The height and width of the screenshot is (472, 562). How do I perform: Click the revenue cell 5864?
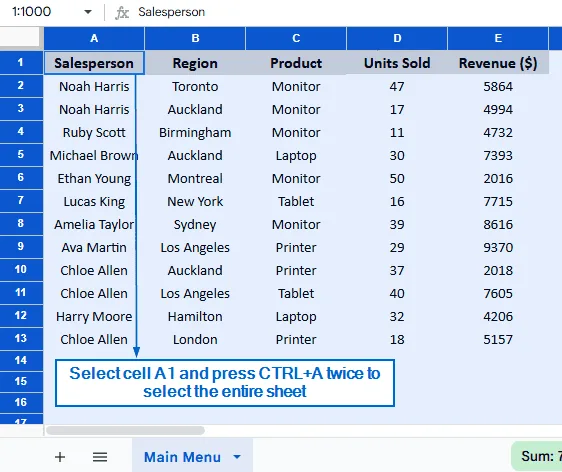(498, 87)
